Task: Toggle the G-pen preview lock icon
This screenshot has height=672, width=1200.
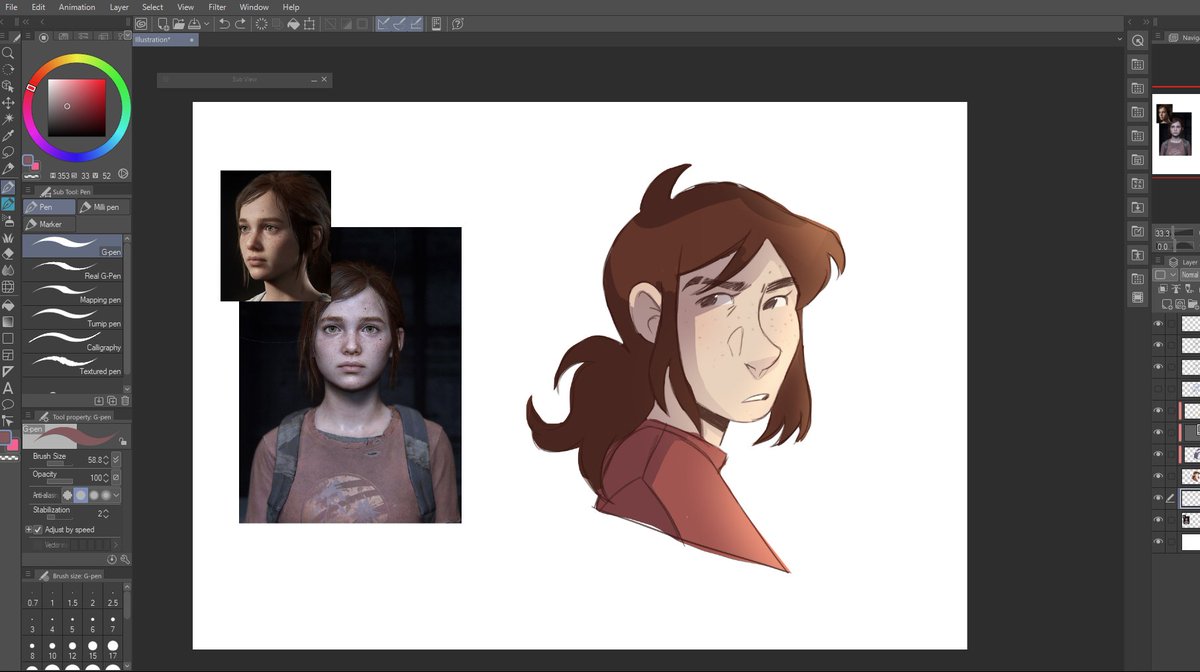Action: click(x=123, y=439)
